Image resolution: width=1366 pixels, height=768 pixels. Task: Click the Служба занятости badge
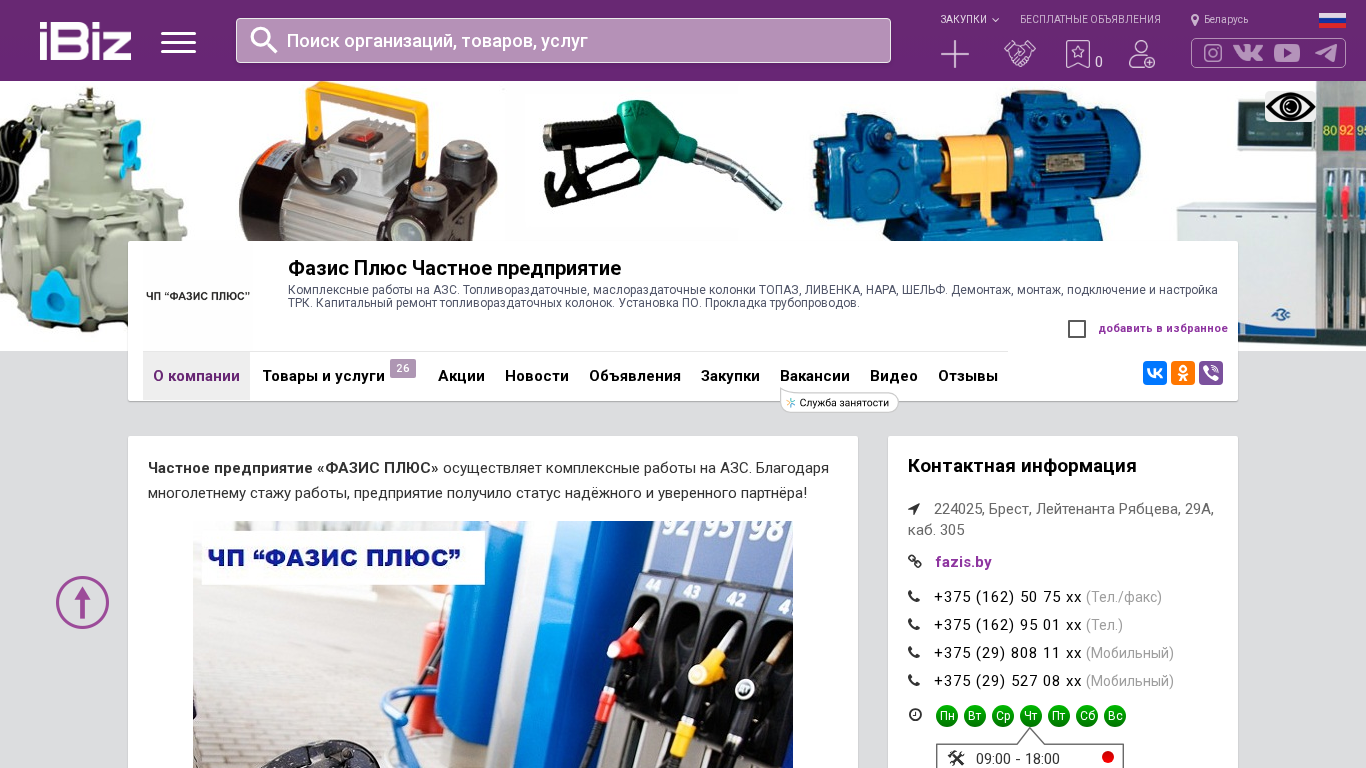click(x=839, y=402)
